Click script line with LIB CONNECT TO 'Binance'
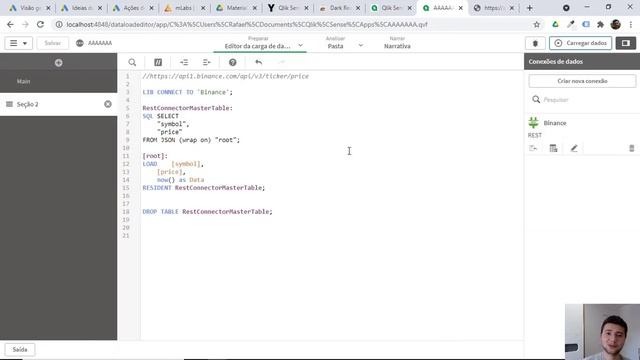The height and width of the screenshot is (360, 640). pos(188,92)
